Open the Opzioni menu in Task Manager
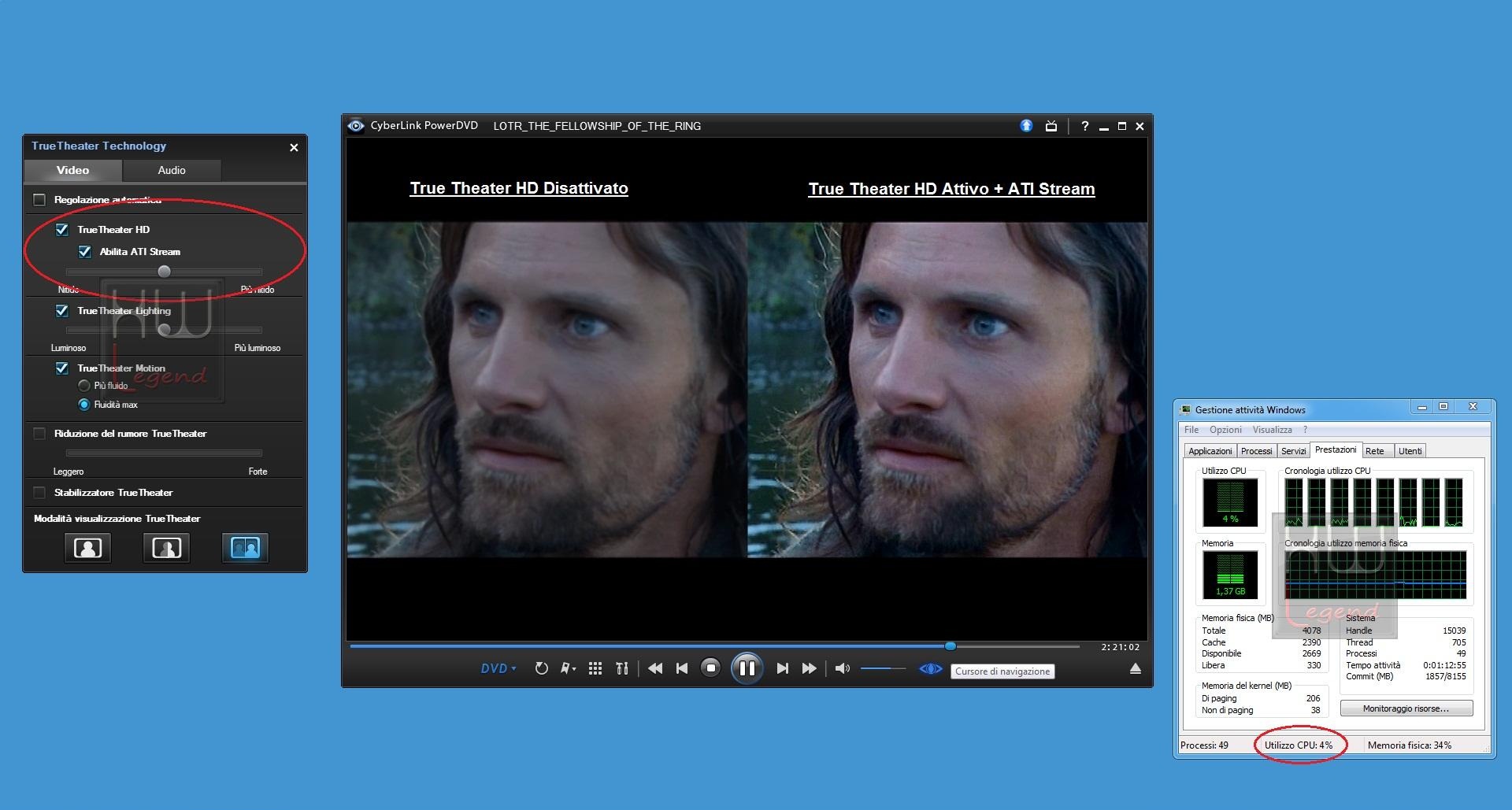The image size is (1512, 810). click(1225, 430)
